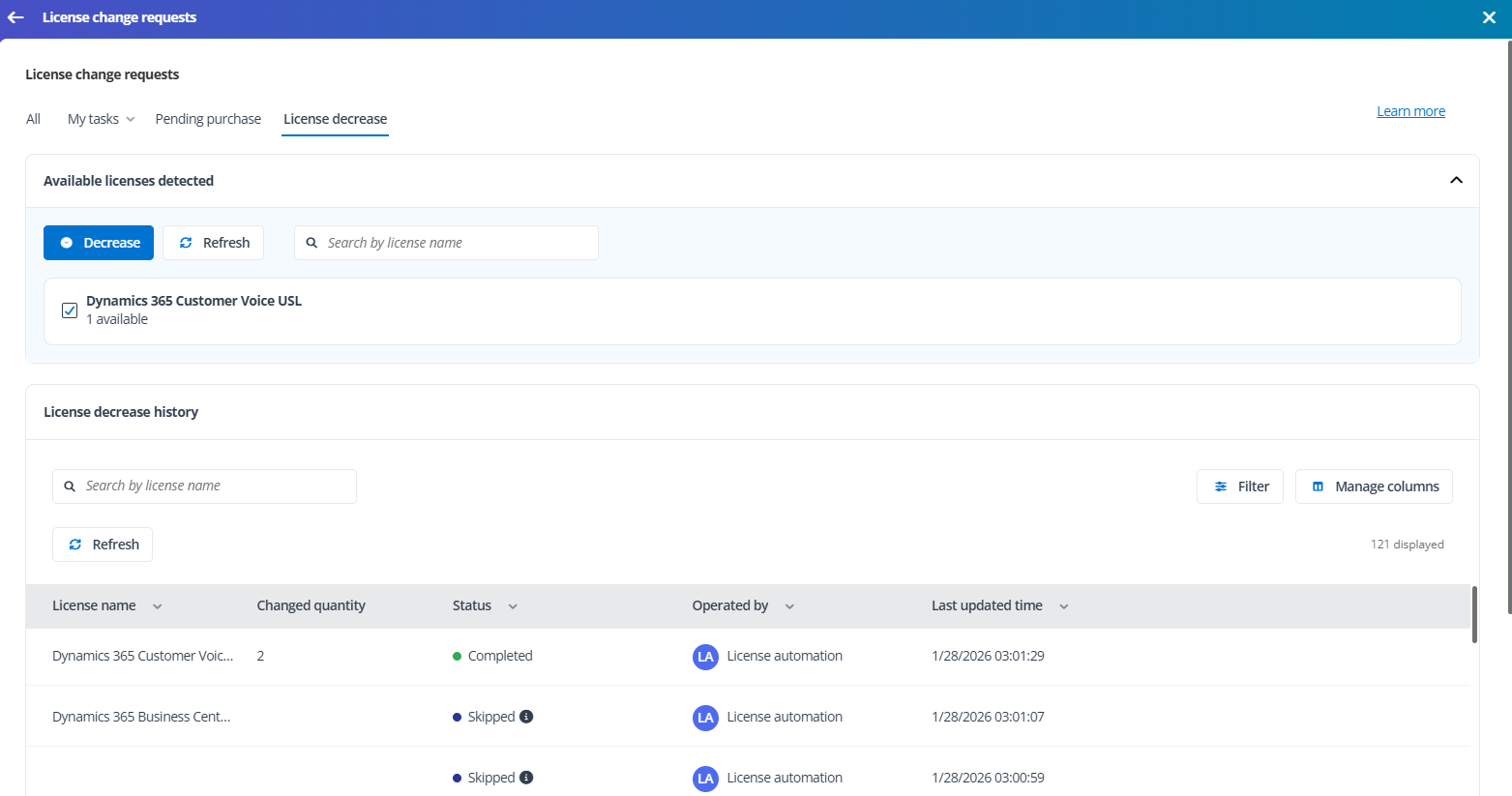Click the LA avatar in the Completed row
The width and height of the screenshot is (1512, 796).
pyautogui.click(x=705, y=657)
